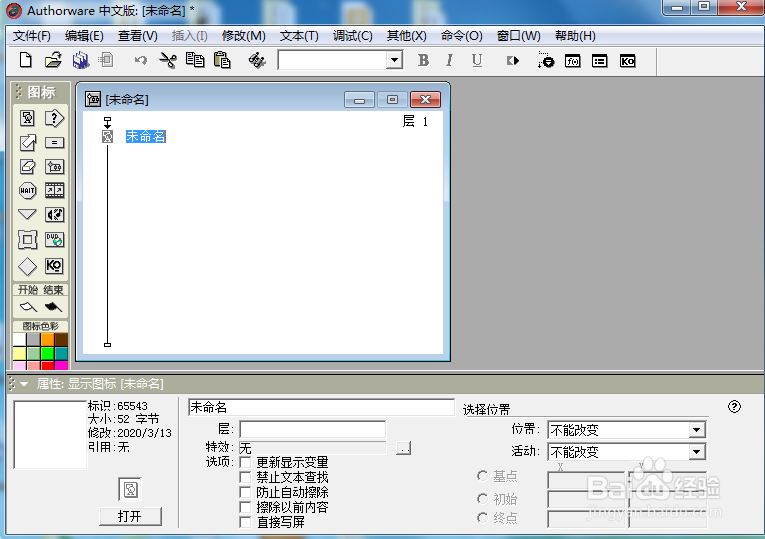Select the Map icon in palette

point(54,167)
